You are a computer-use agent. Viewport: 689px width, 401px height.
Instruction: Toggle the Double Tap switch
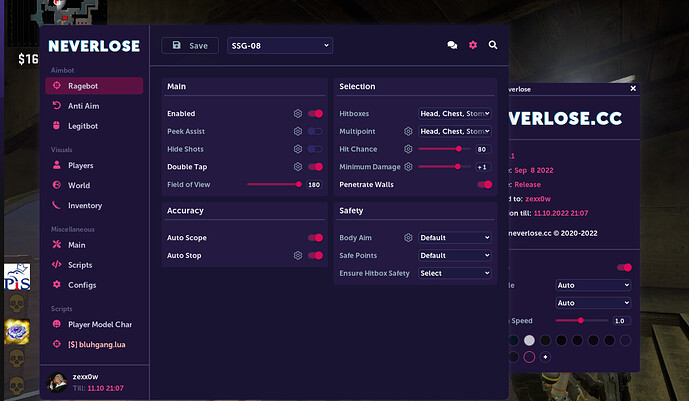click(315, 167)
